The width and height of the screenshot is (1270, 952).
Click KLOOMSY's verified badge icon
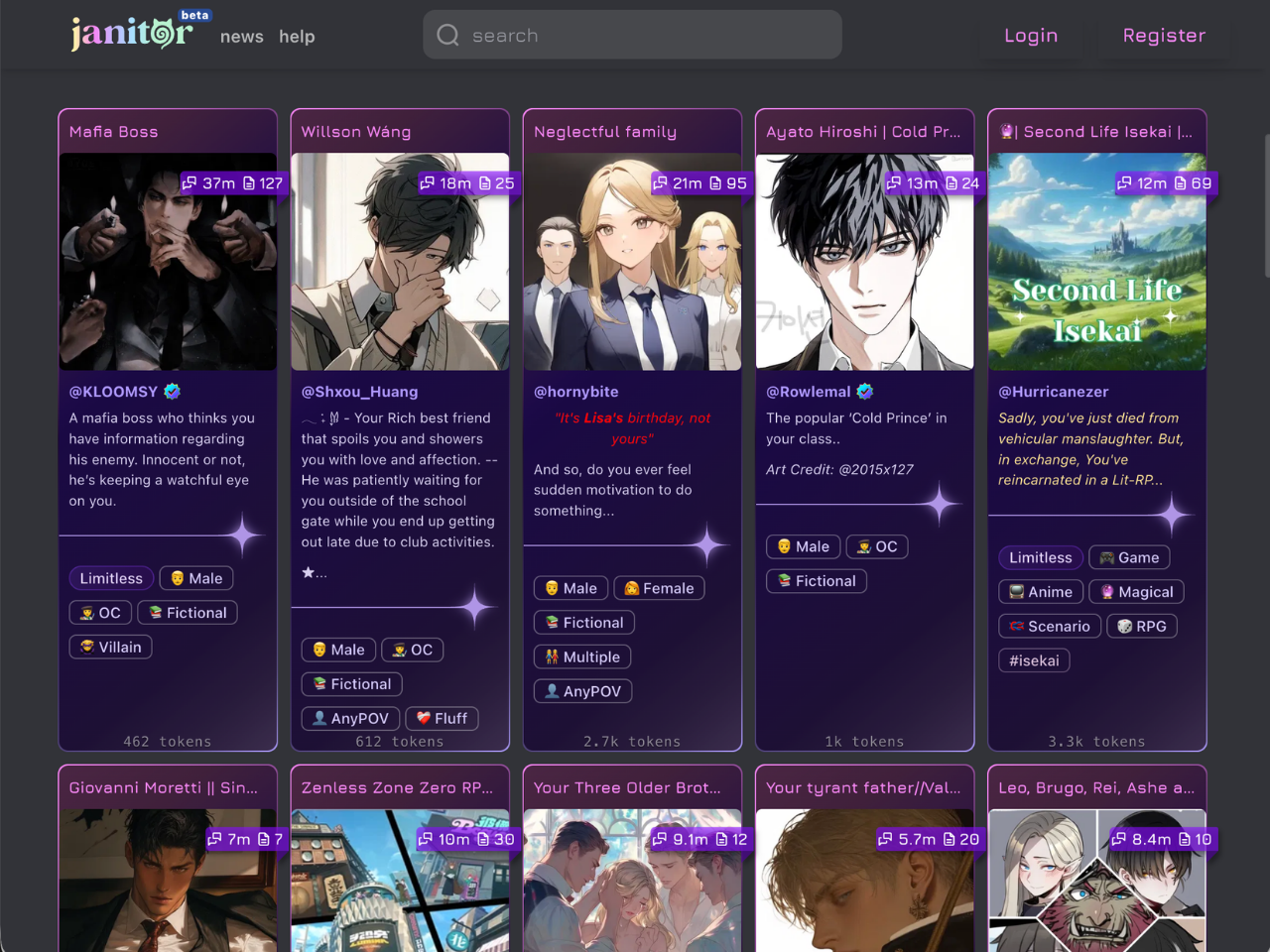point(173,391)
